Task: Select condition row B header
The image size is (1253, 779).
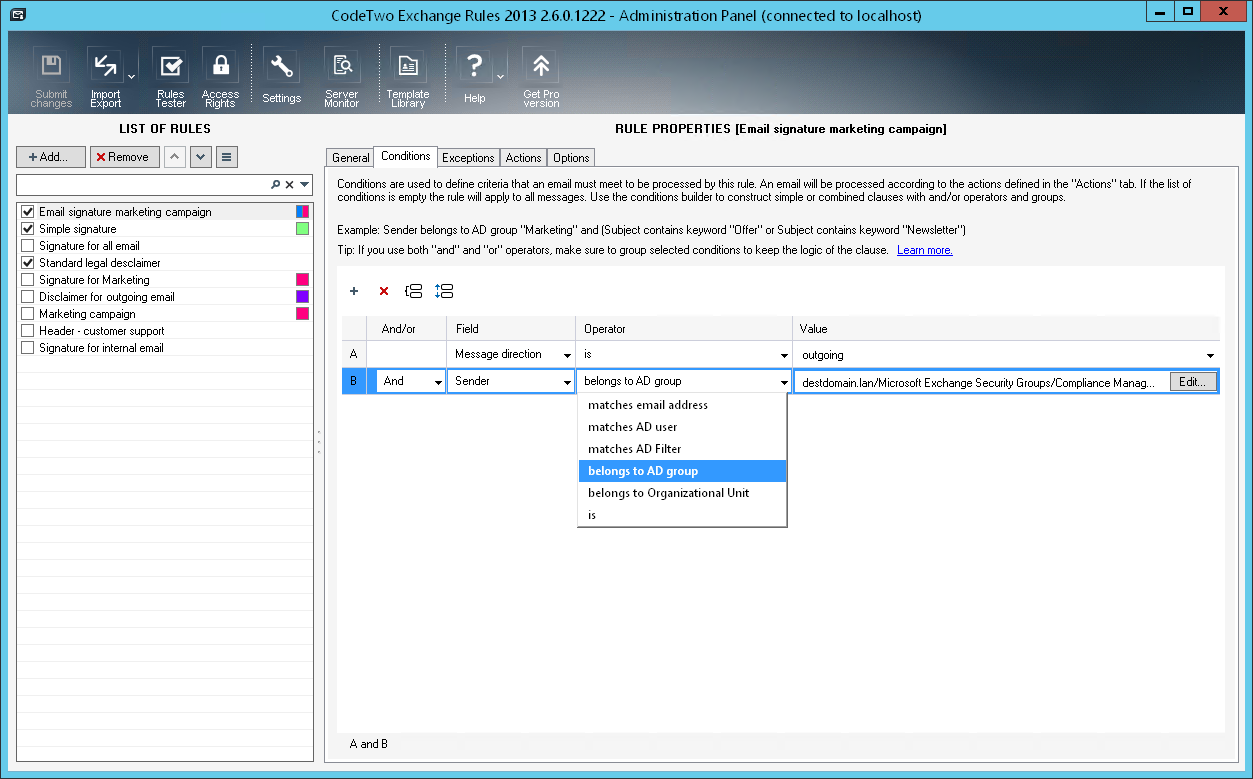Action: click(x=354, y=381)
